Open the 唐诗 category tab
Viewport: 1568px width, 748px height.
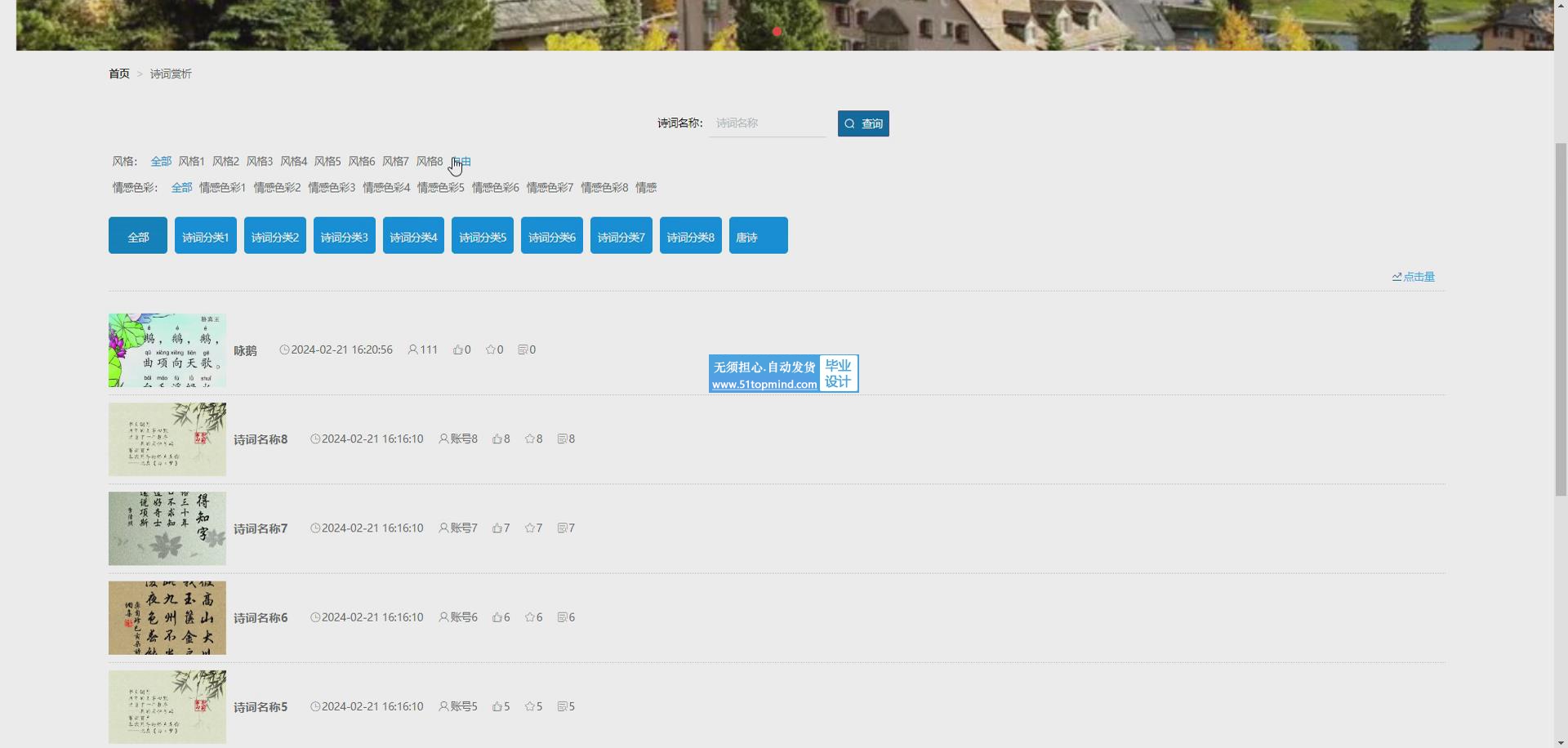758,236
